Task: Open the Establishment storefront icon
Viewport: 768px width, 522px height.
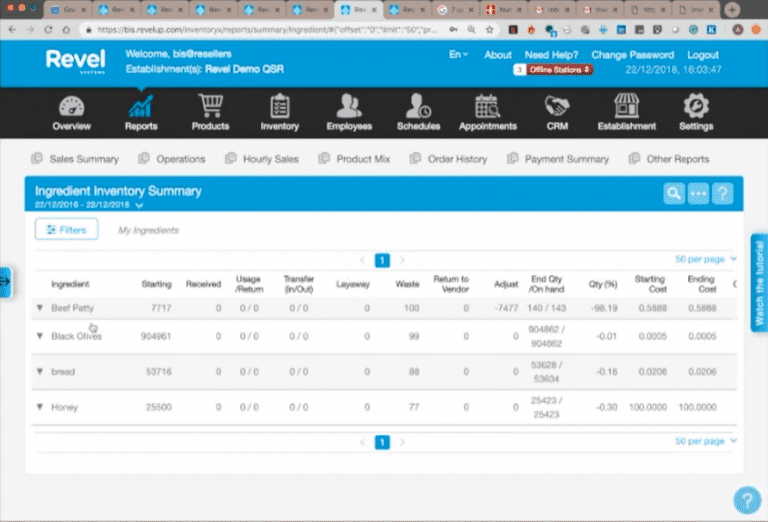Action: 626,106
